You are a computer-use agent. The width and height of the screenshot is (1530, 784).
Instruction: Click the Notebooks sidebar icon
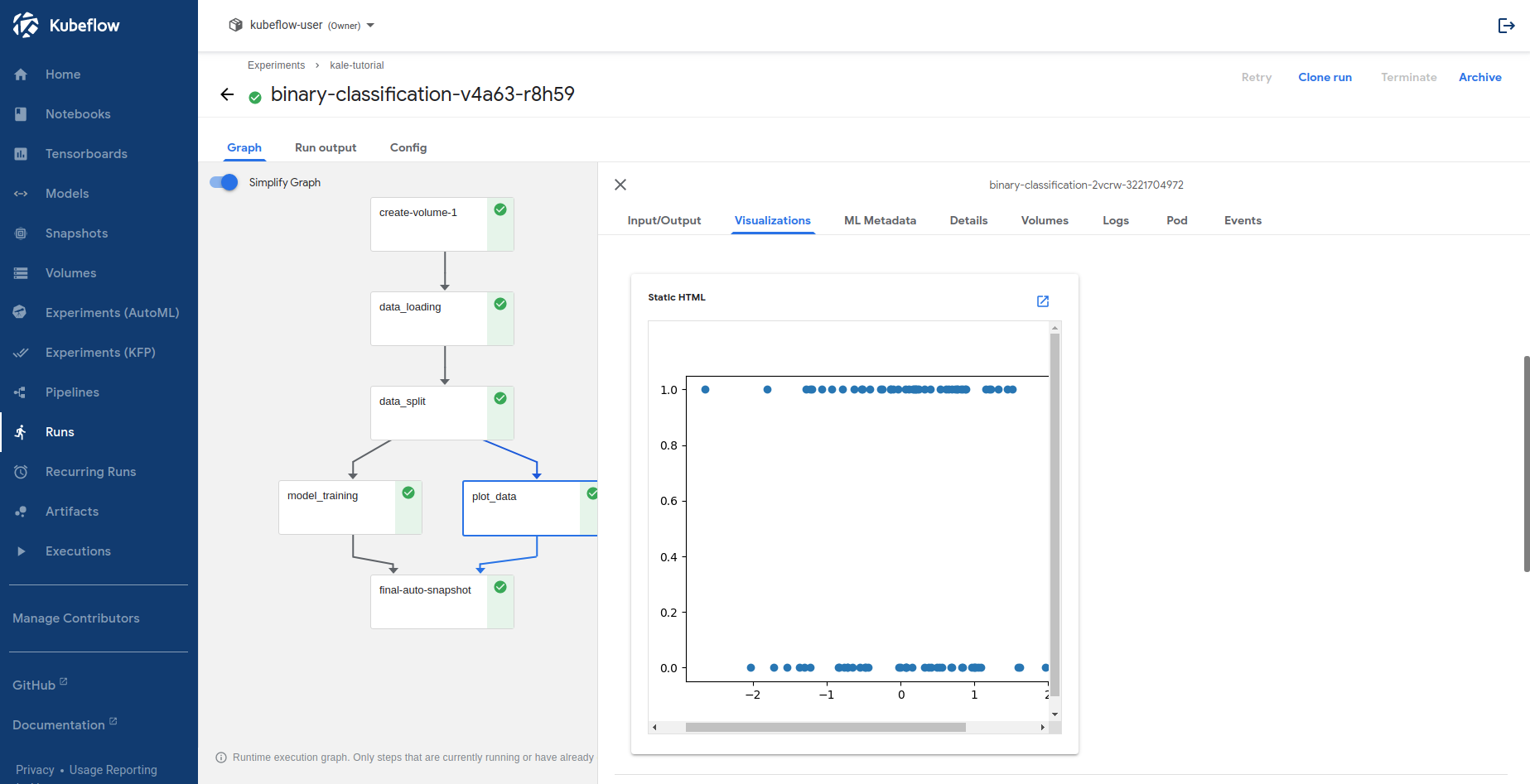click(21, 114)
